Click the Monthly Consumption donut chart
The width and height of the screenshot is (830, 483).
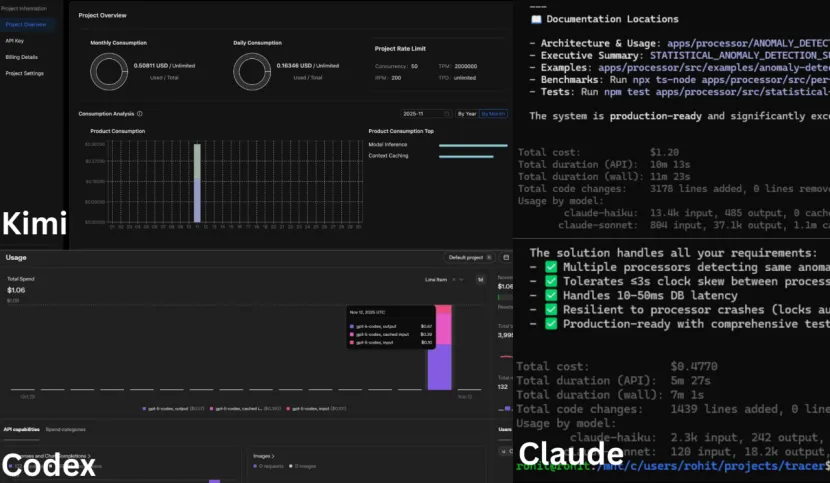click(108, 70)
